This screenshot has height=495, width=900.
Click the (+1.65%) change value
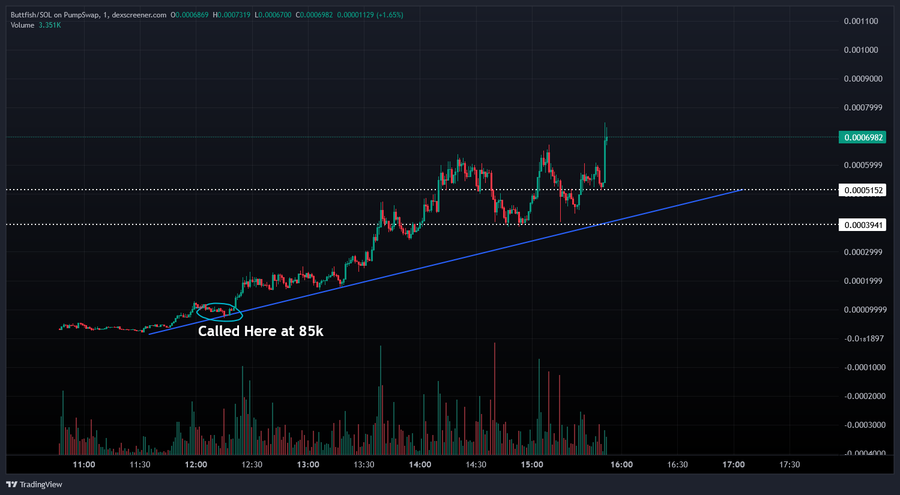pos(390,15)
